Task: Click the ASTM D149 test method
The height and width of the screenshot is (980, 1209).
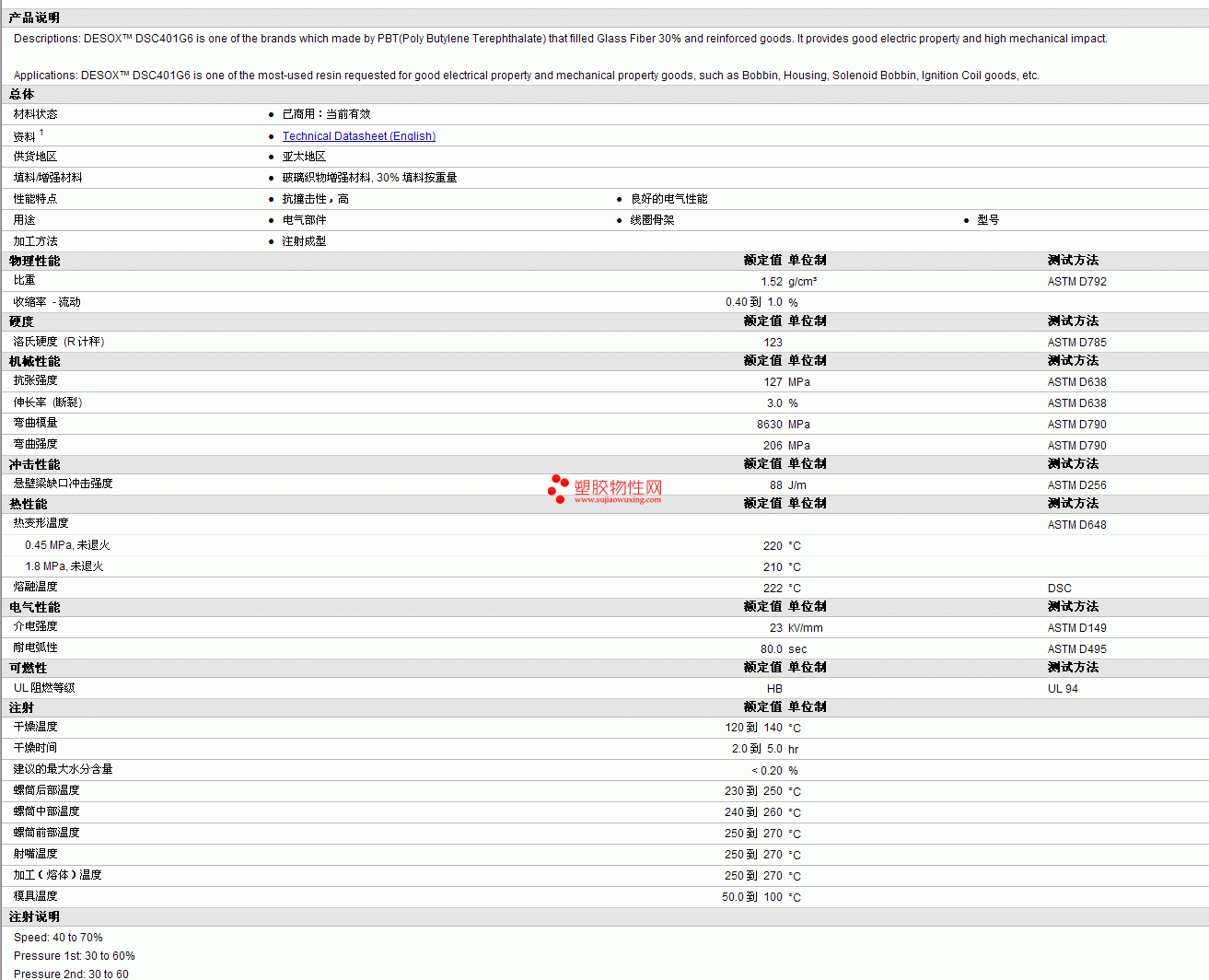Action: point(1077,628)
